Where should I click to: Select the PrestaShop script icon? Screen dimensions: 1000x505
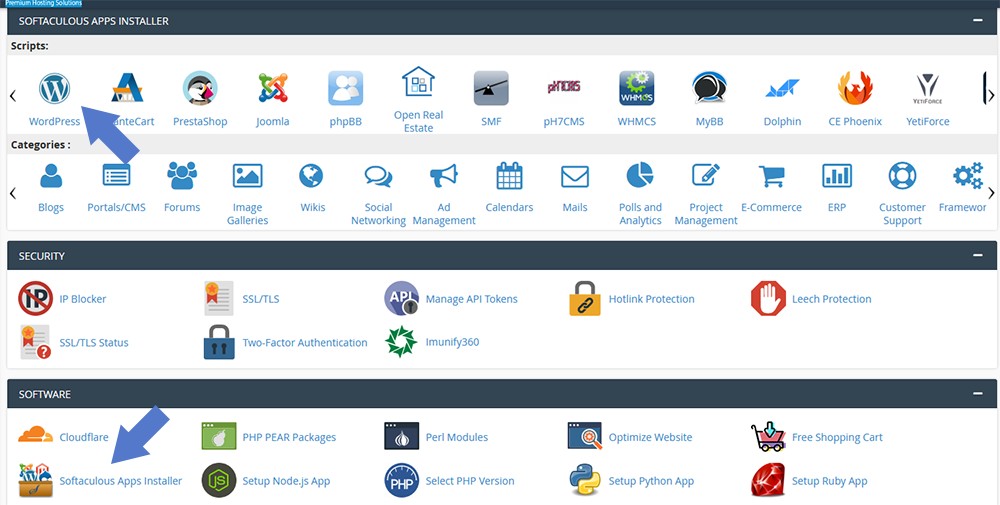(x=200, y=88)
